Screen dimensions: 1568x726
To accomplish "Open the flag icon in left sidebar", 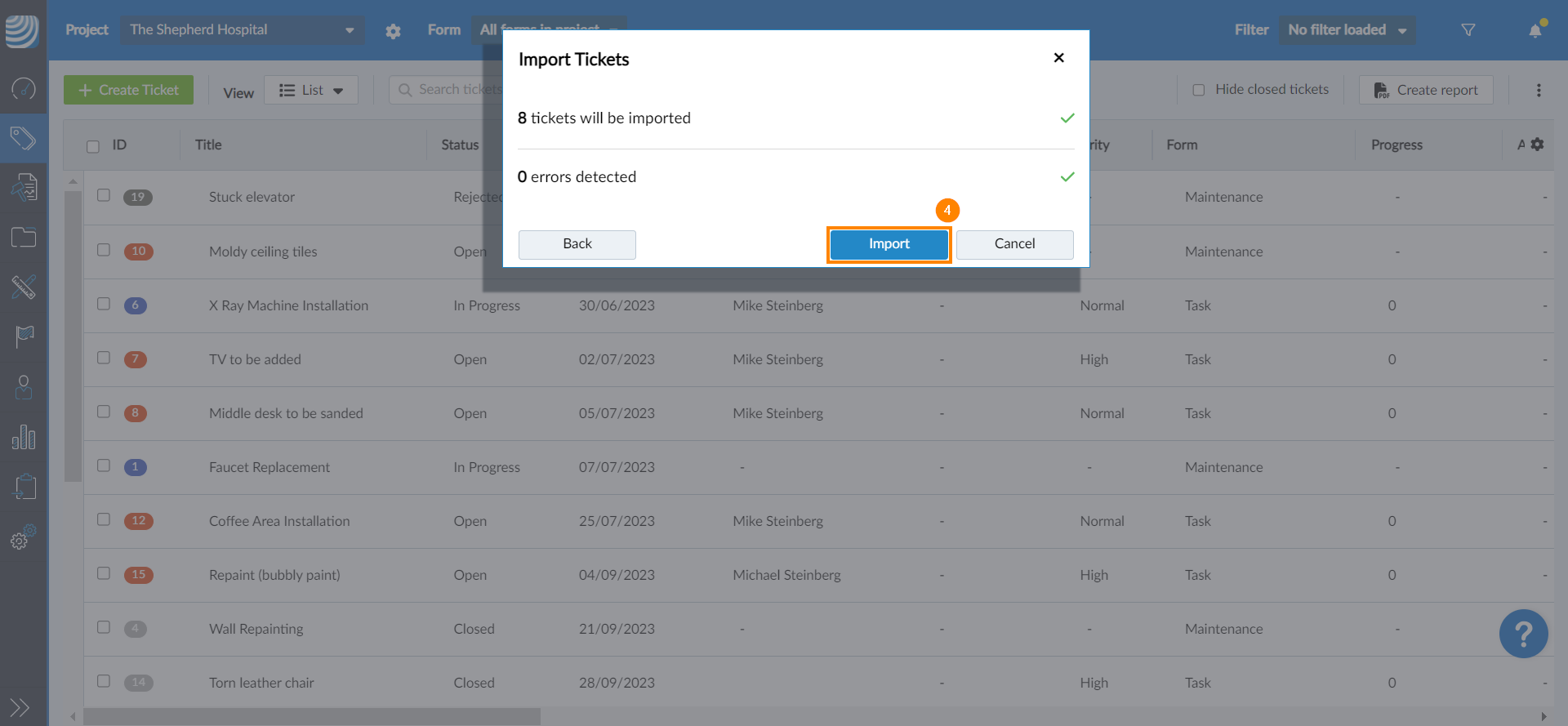I will [x=23, y=336].
